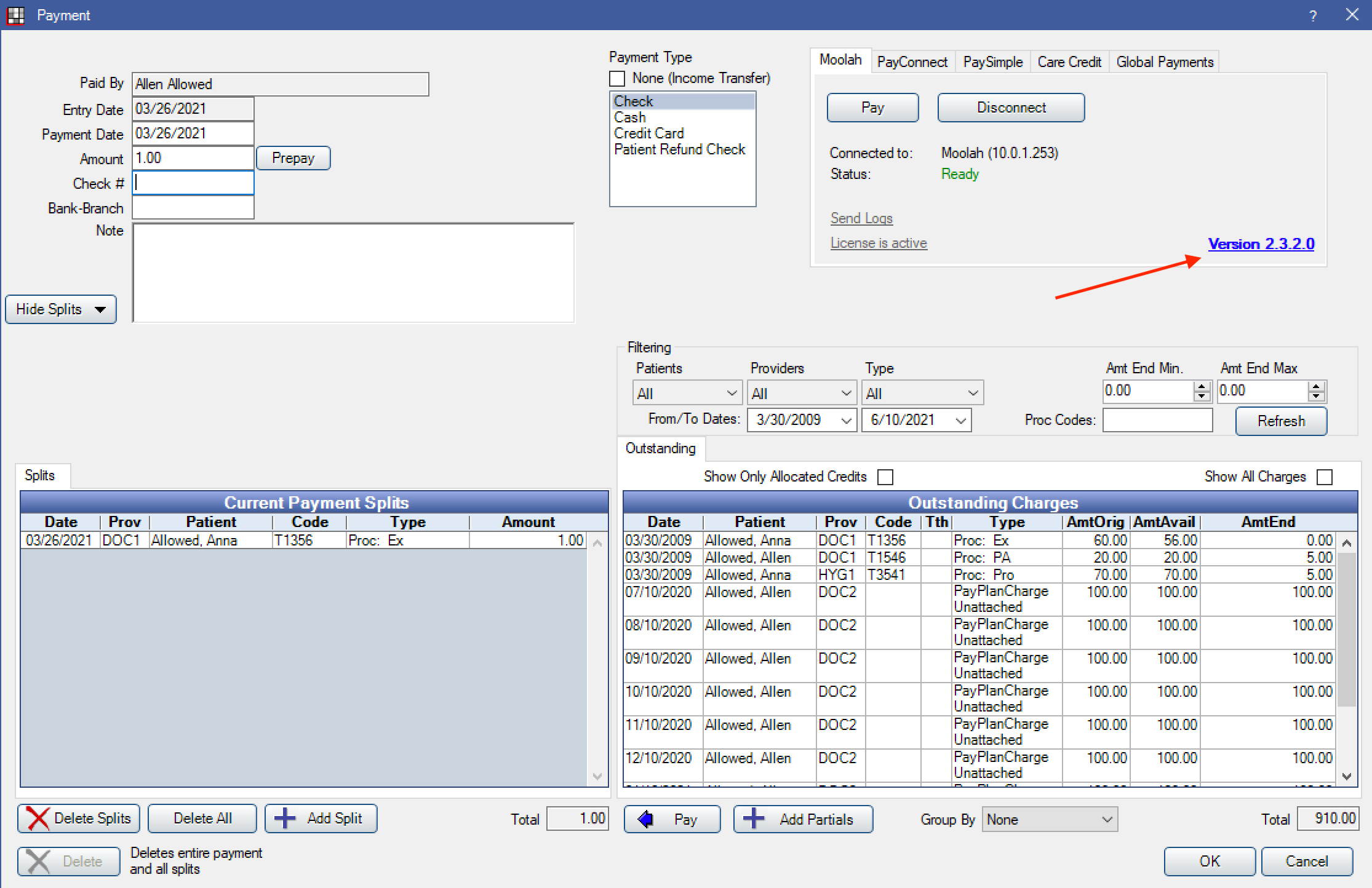Open the Send Logs link
This screenshot has height=888, width=1372.
tap(861, 218)
